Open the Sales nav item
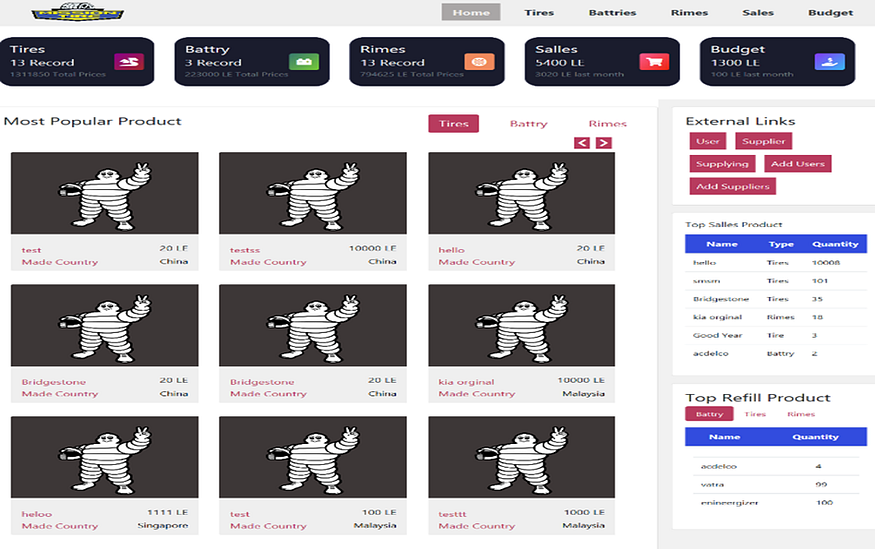Screen dimensions: 875x549 coord(758,12)
